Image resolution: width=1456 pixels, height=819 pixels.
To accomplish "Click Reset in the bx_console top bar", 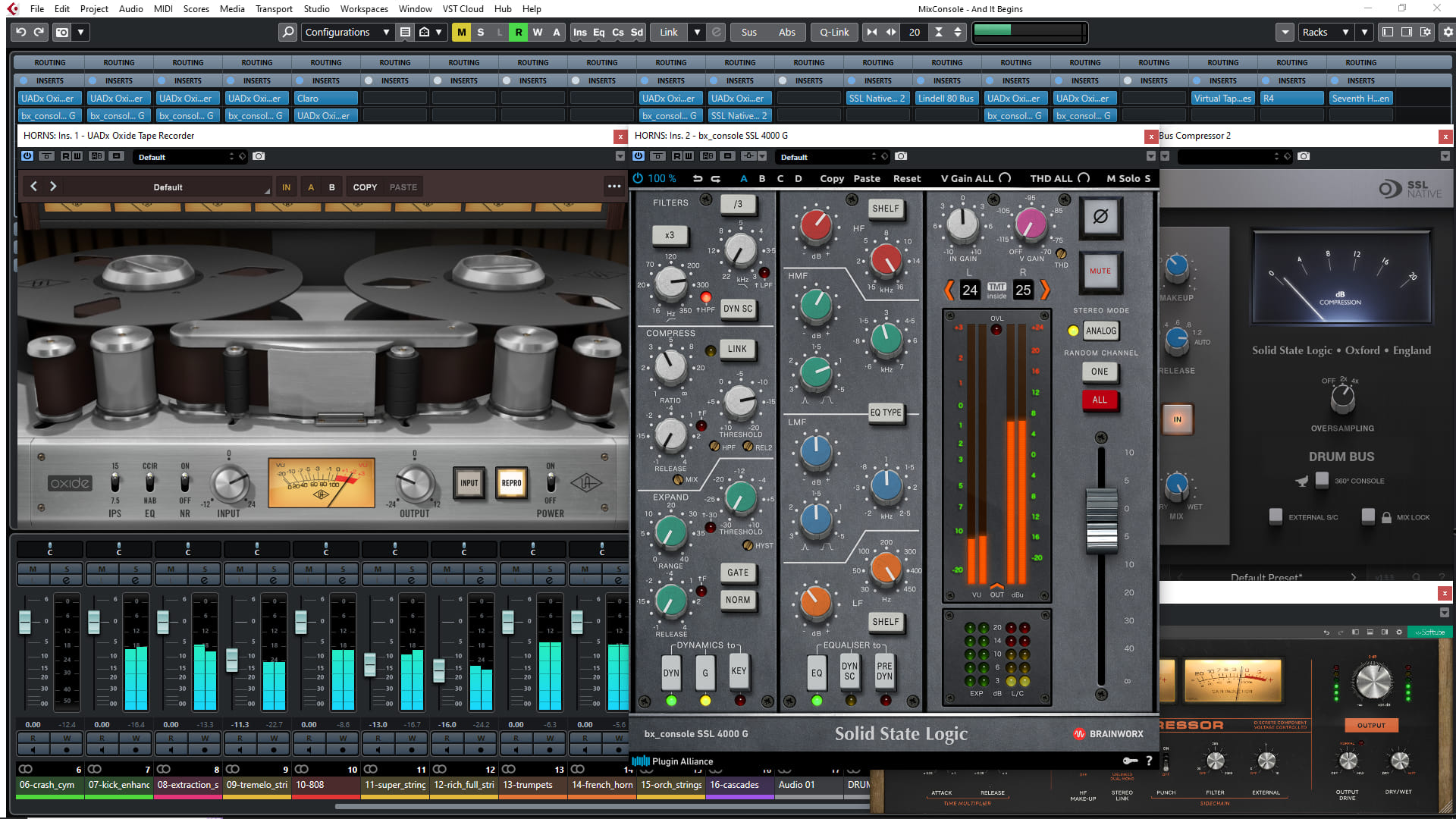I will point(907,179).
